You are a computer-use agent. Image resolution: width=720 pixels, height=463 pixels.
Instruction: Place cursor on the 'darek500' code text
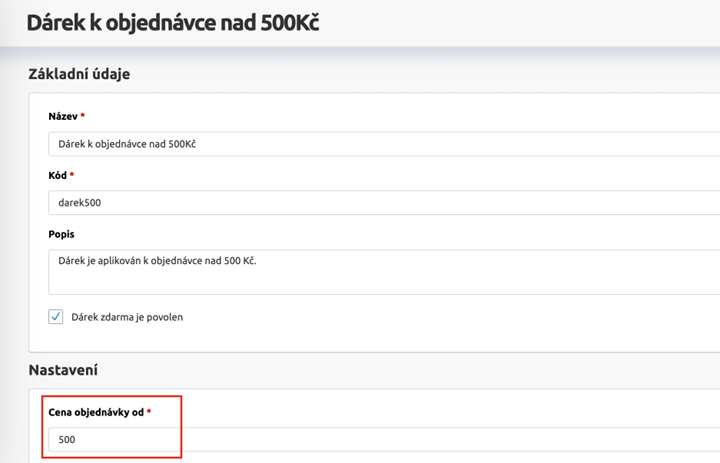[80, 203]
